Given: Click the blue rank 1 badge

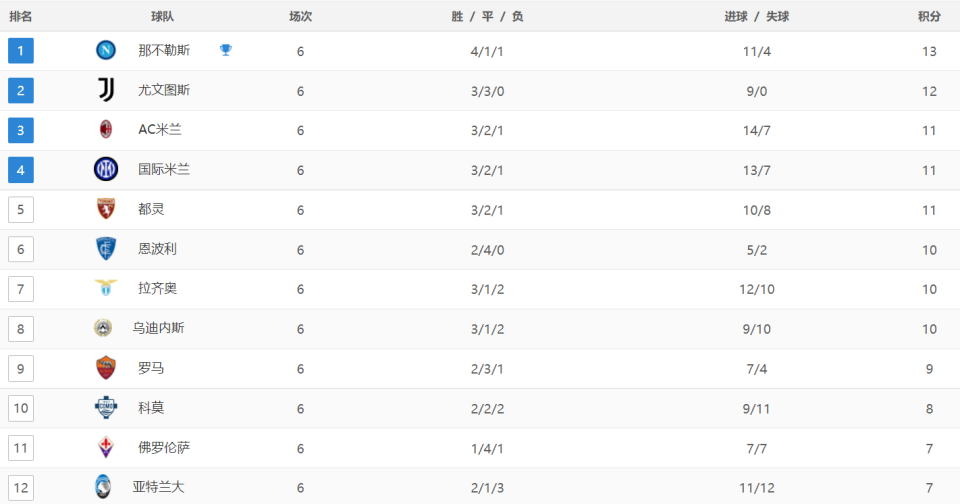Looking at the screenshot, I should pos(21,51).
